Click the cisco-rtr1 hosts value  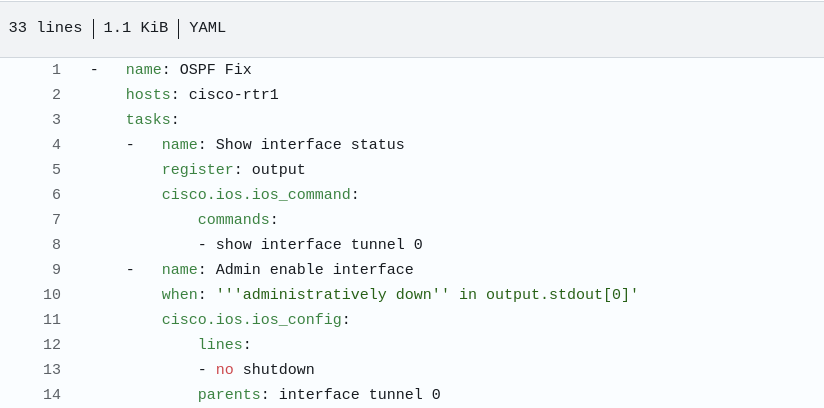[x=233, y=95]
